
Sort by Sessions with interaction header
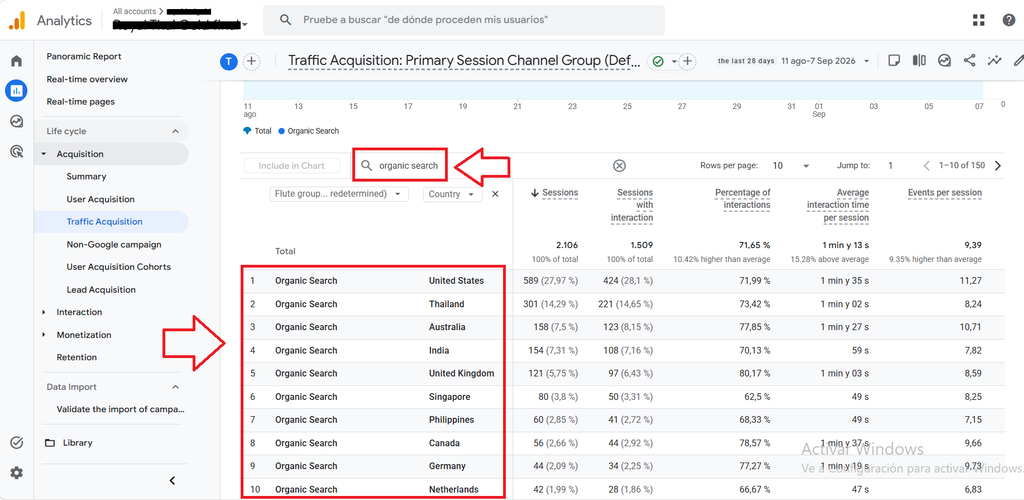click(632, 205)
